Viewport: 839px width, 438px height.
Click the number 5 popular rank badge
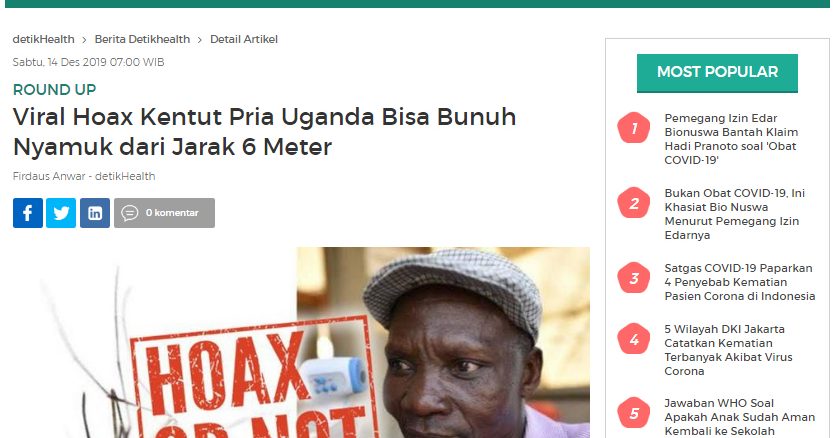634,413
